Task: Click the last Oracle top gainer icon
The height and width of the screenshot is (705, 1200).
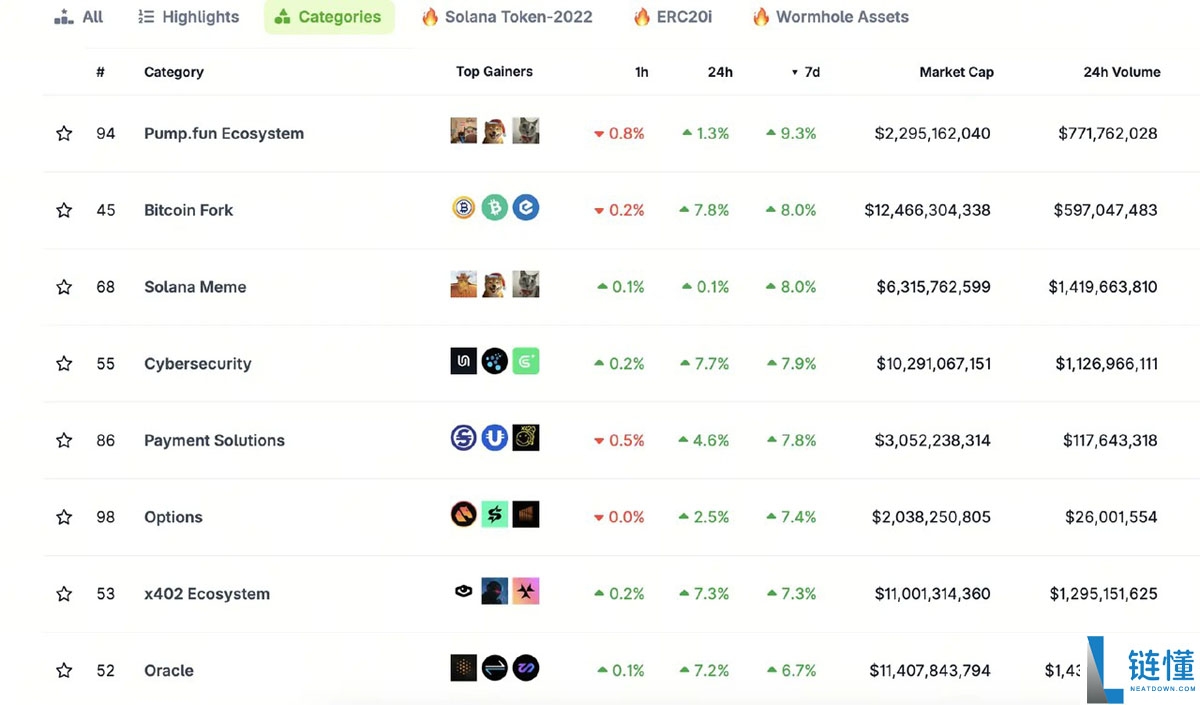Action: [x=526, y=668]
